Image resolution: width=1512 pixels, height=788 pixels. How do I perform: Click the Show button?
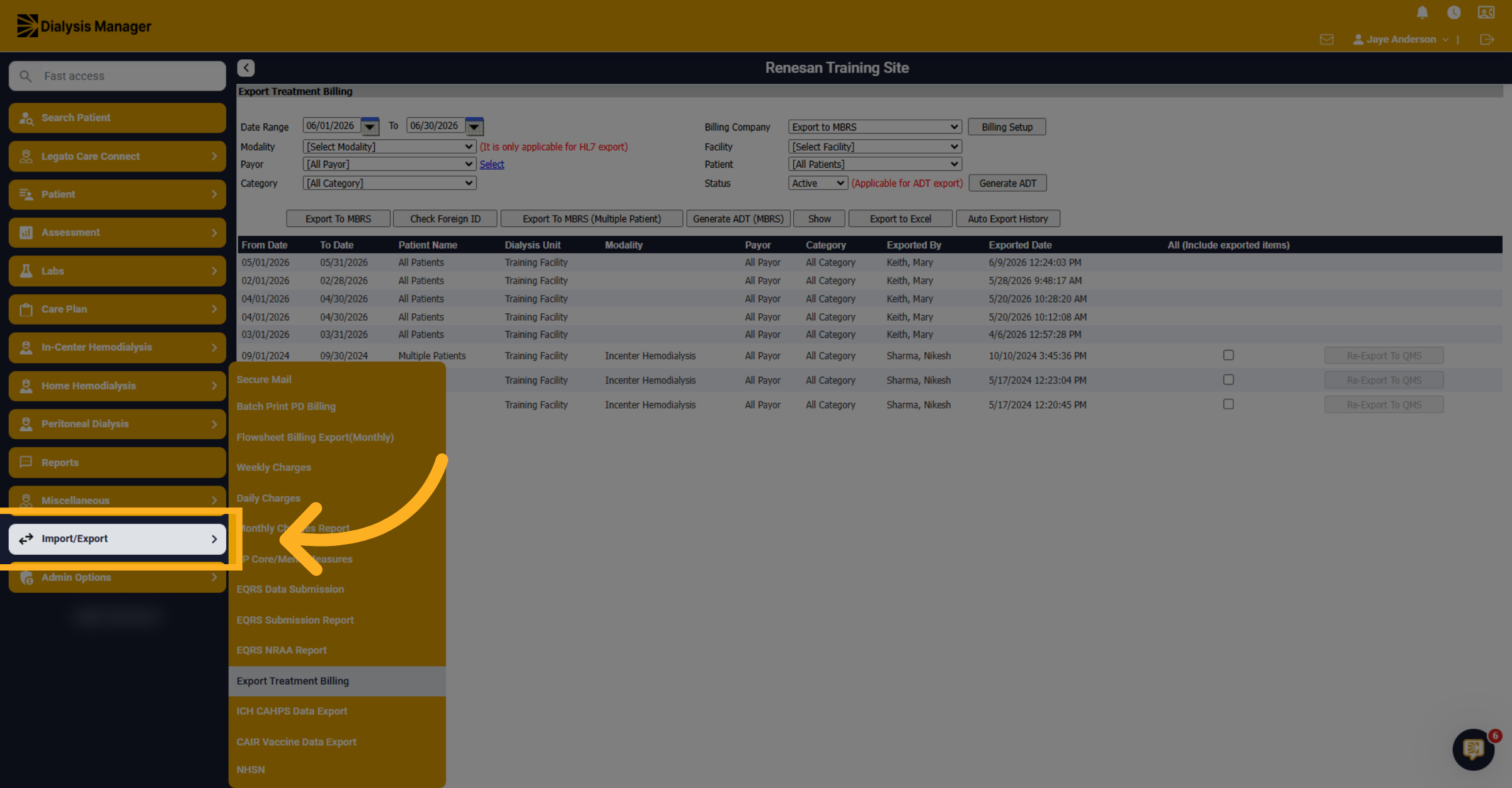pos(819,219)
